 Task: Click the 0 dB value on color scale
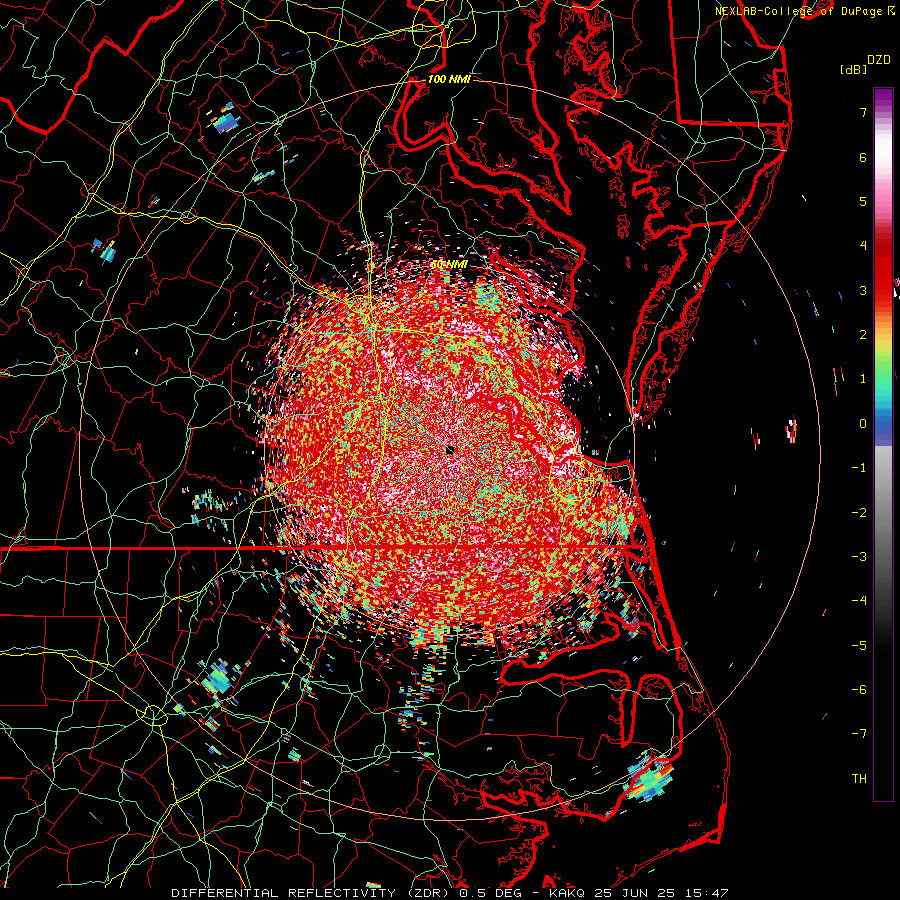[x=863, y=424]
